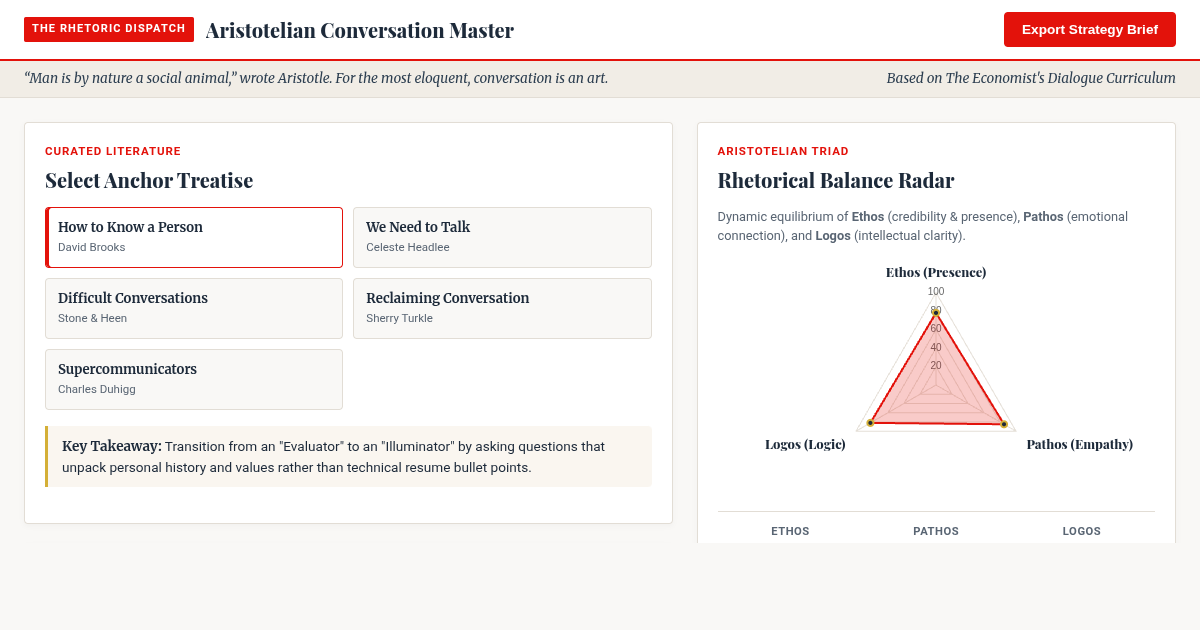
Task: Click the Pathos (Empathy) axis label
Action: tap(1079, 444)
